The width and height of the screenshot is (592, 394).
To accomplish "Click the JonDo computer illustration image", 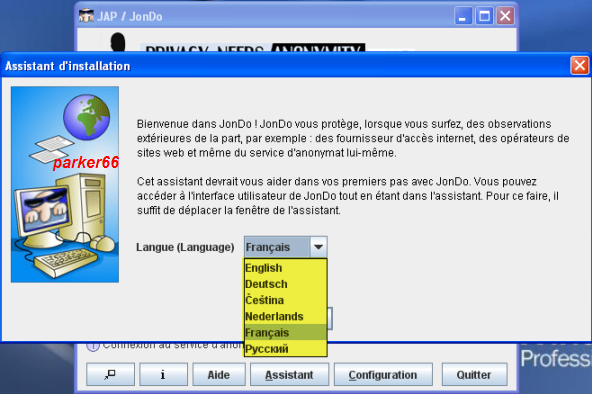I will click(65, 184).
